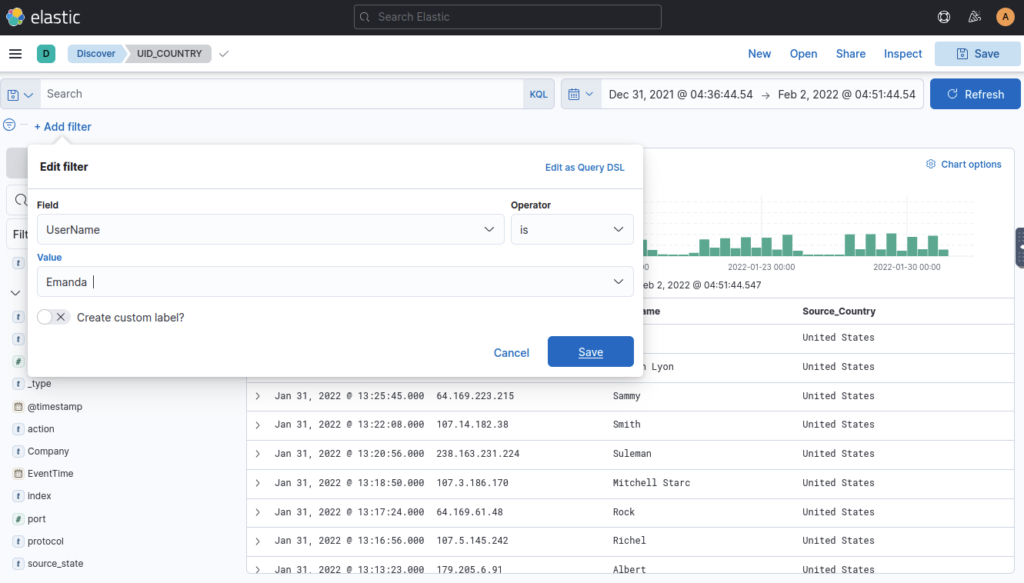Click the + Add filter link
This screenshot has width=1024, height=583.
click(63, 127)
